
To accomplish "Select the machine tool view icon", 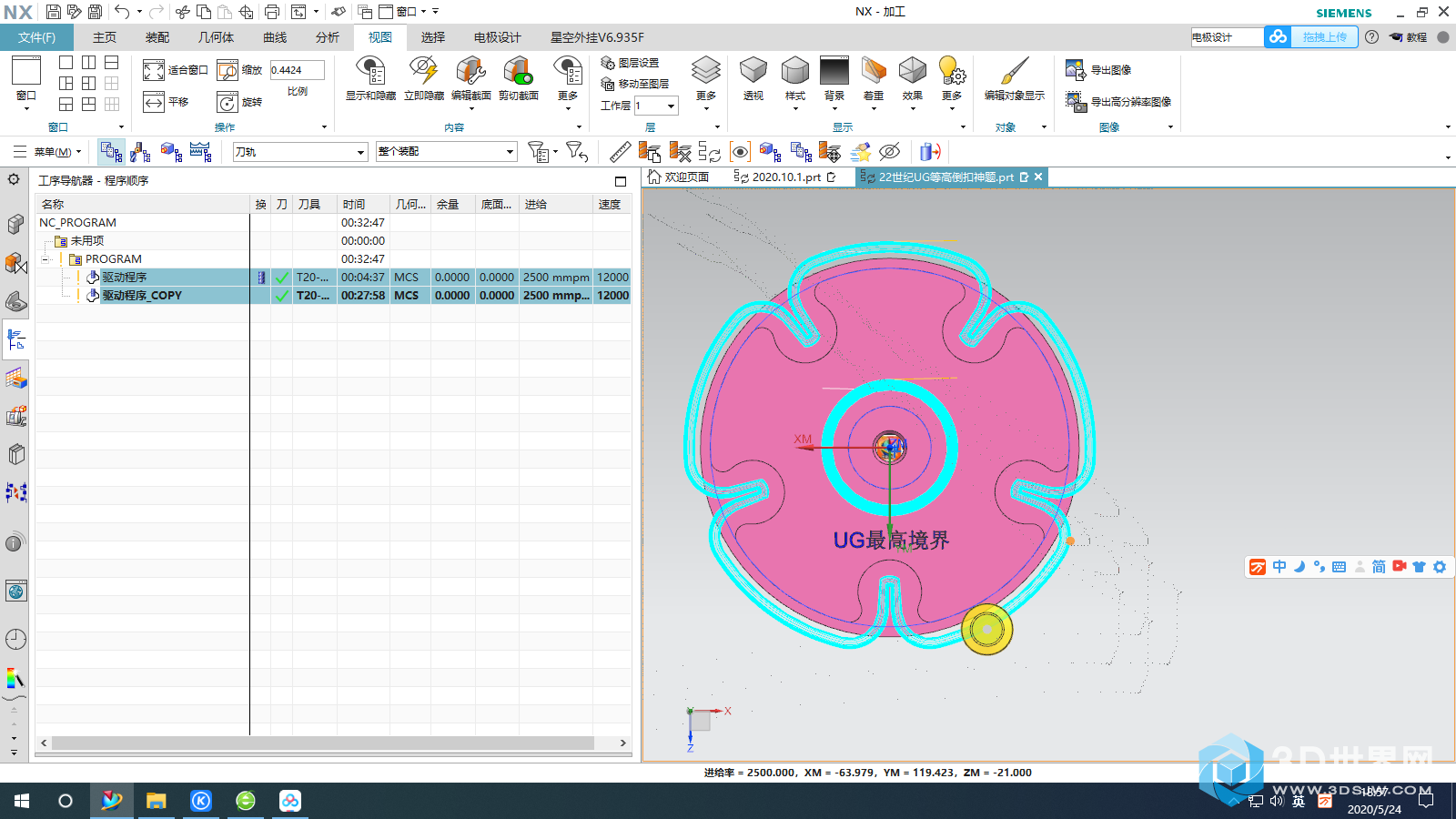I will (141, 152).
